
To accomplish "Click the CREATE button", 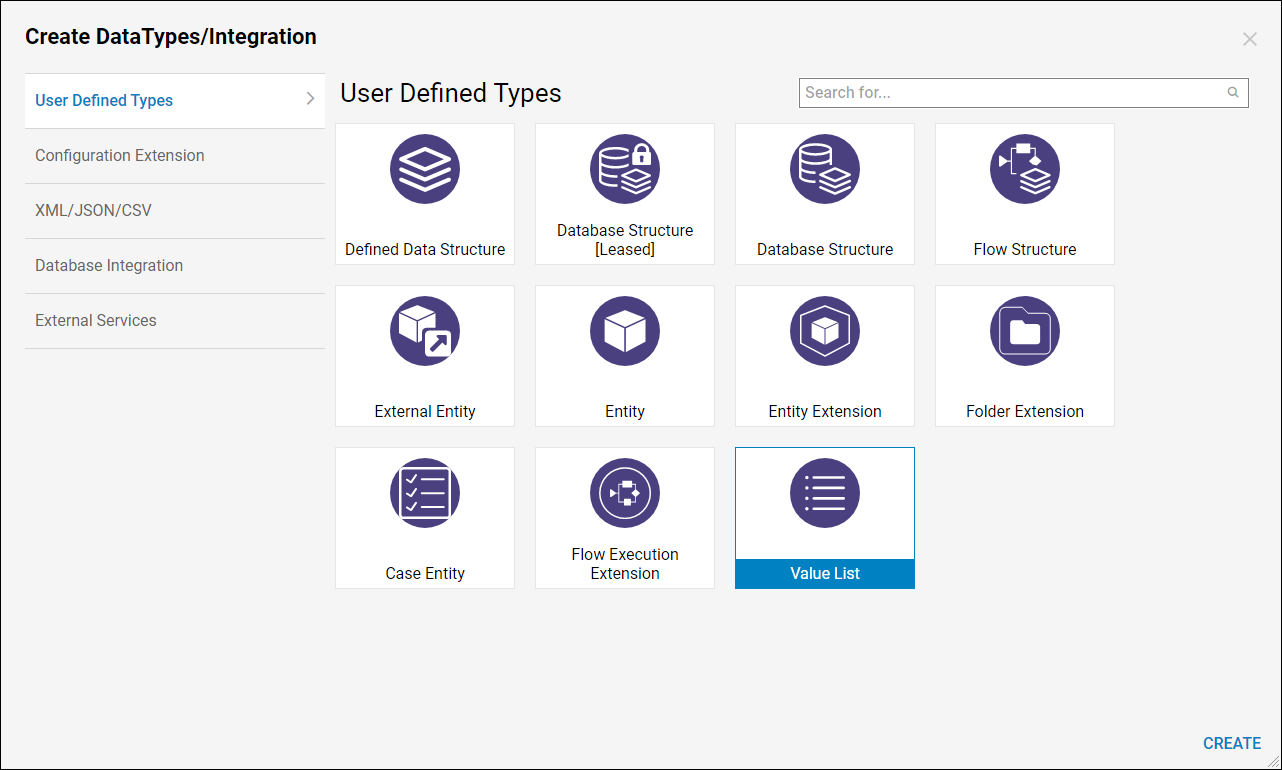I will [x=1232, y=743].
